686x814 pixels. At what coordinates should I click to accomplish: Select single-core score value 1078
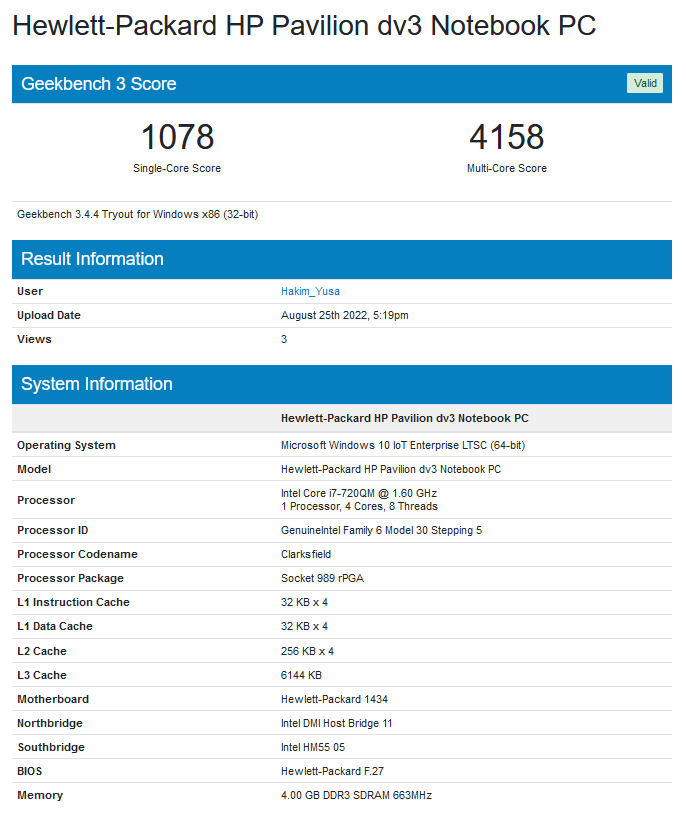tap(177, 137)
